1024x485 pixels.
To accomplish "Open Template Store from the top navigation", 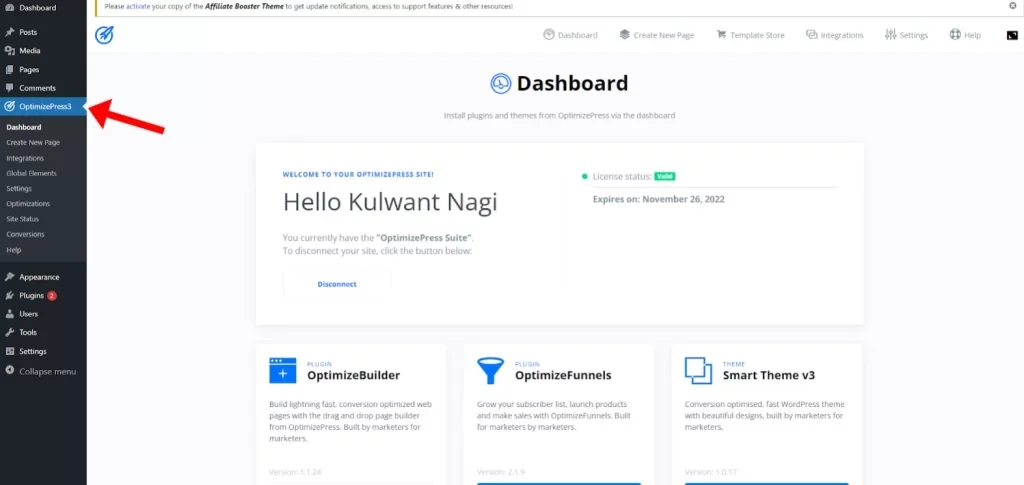I will click(750, 35).
